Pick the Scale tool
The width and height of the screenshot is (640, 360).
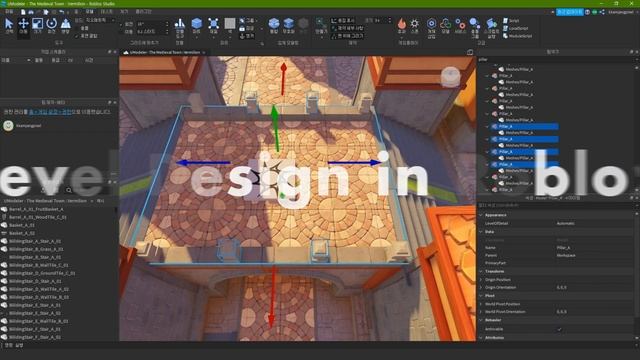(x=37, y=25)
